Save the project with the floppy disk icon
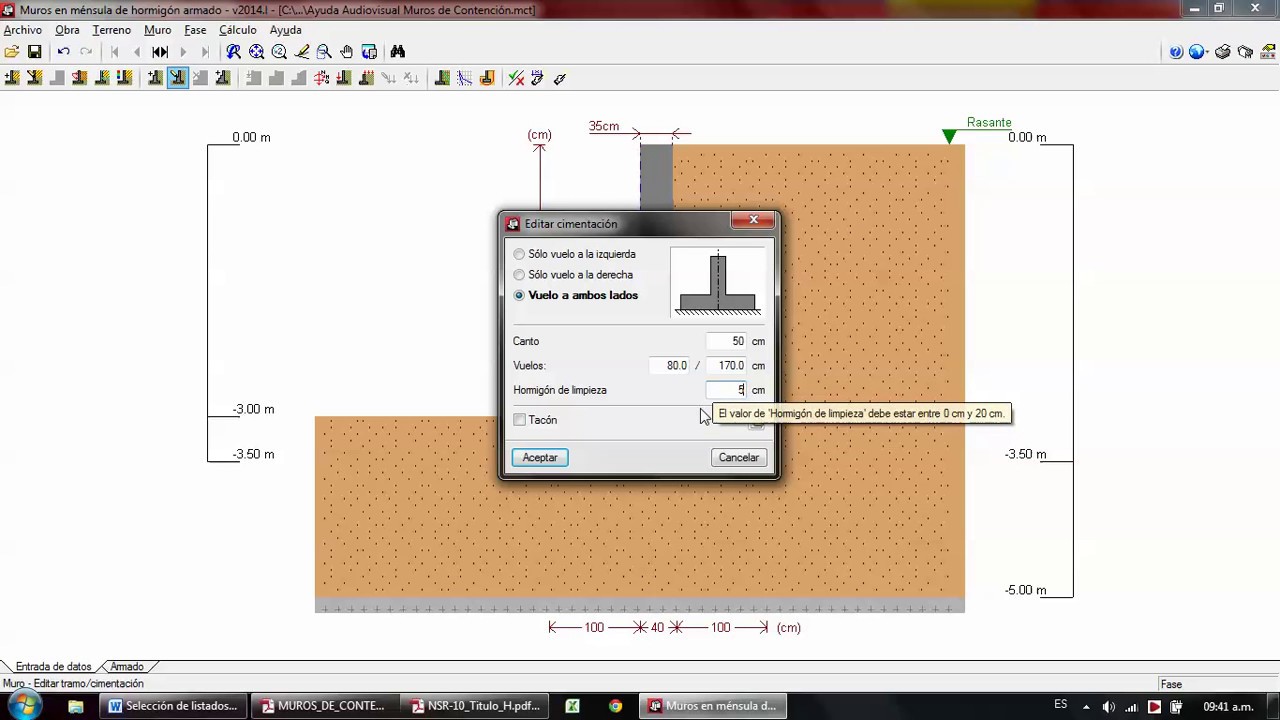Viewport: 1280px width, 720px height. [x=34, y=52]
